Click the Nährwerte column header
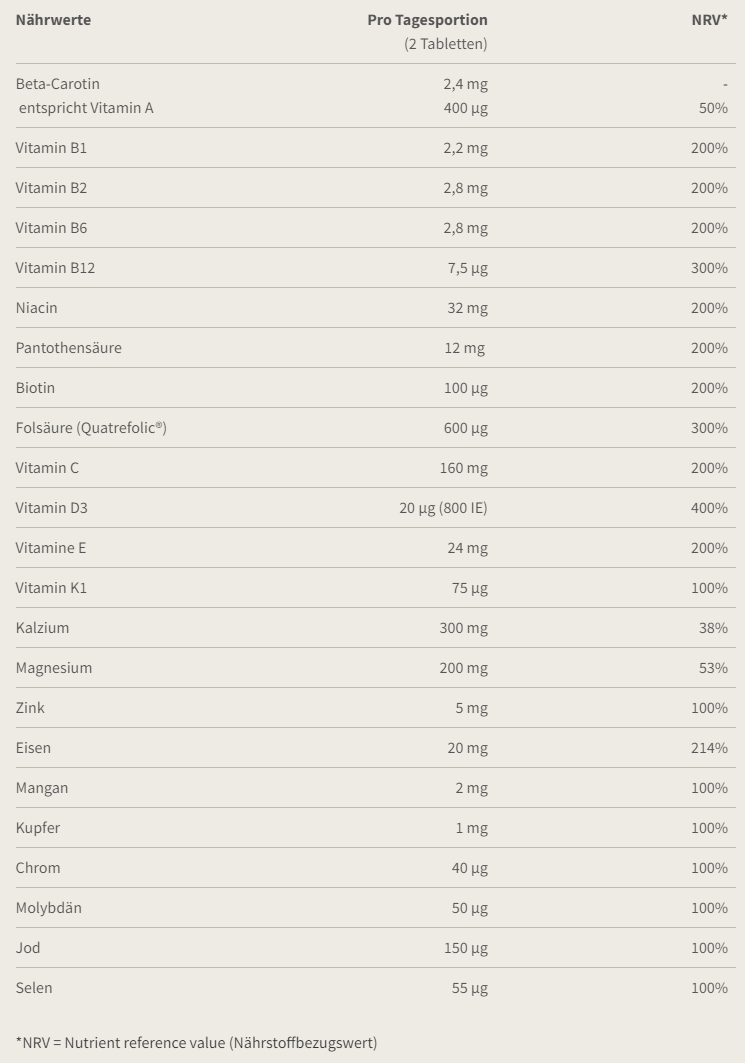Screen dimensions: 745x1063 click(53, 20)
